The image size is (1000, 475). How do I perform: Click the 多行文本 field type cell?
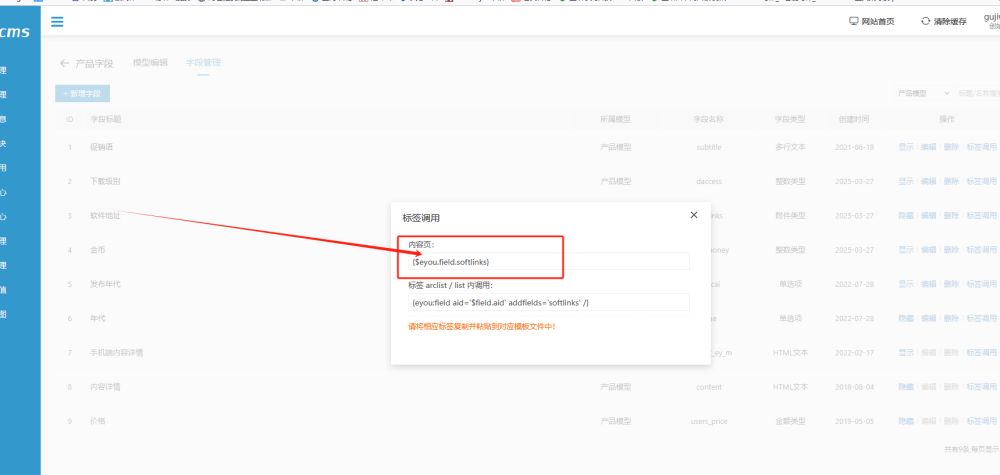click(790, 147)
